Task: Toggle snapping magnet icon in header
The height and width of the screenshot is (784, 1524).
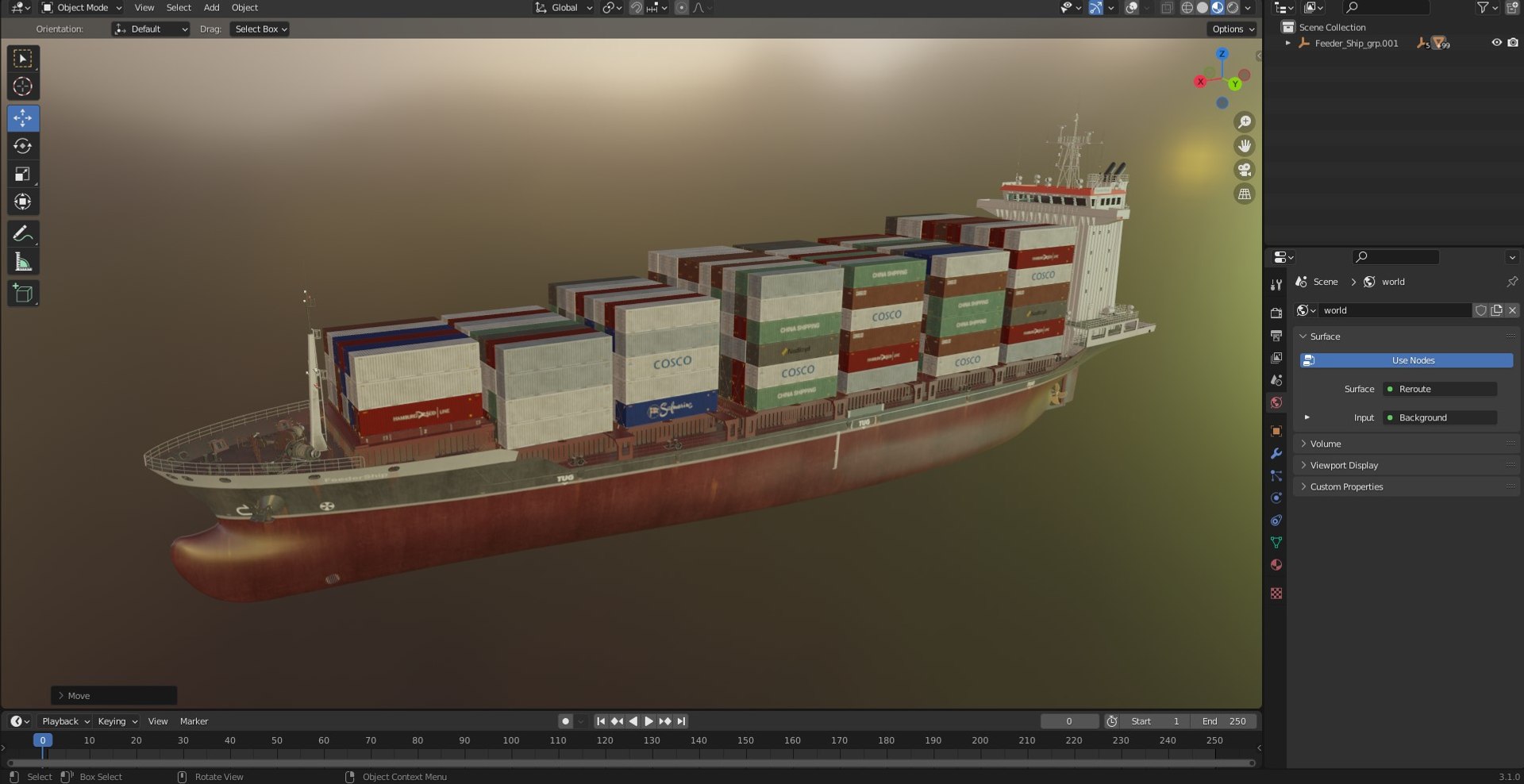Action: click(636, 8)
